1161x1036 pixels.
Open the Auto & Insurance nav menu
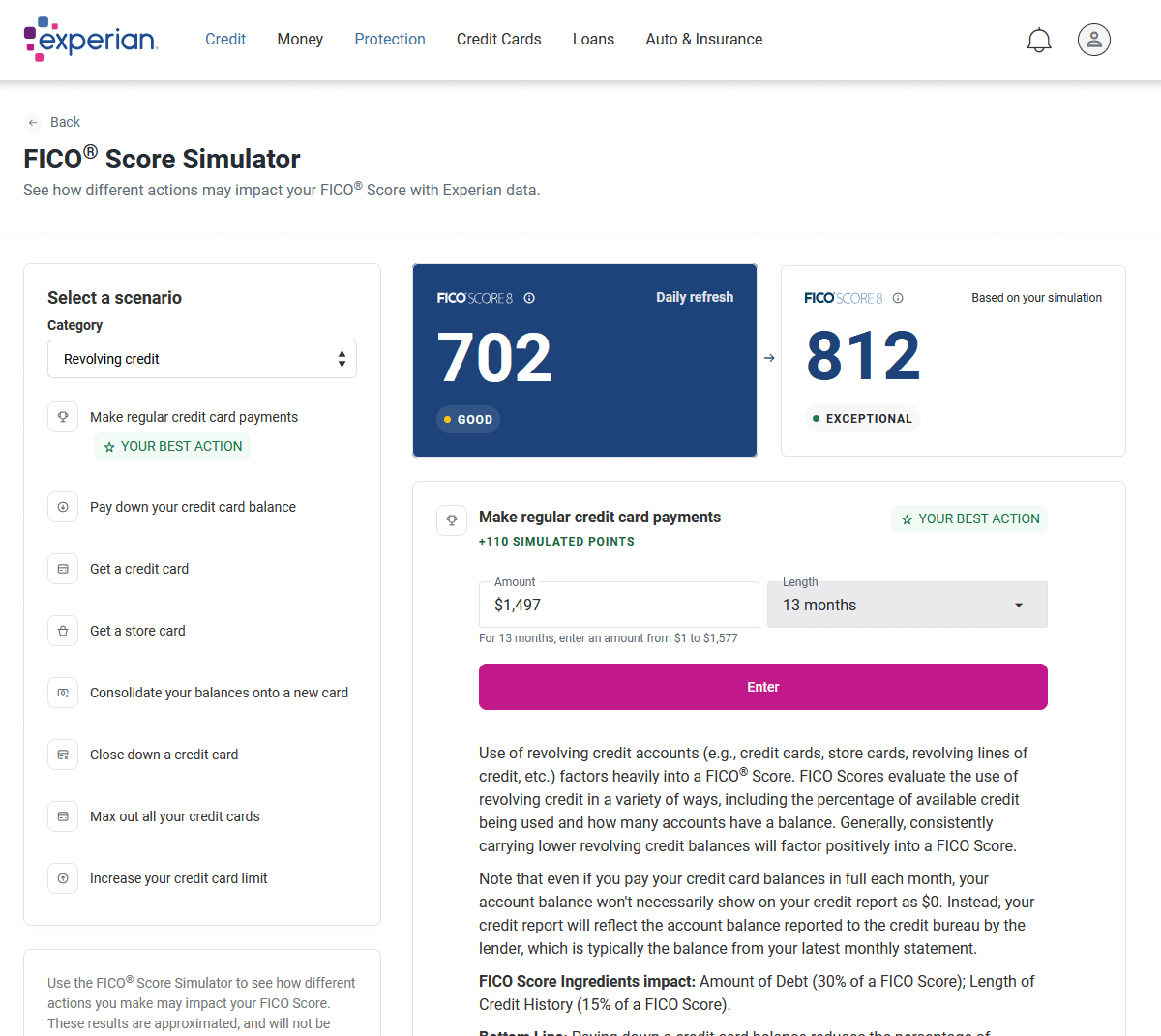(x=704, y=40)
